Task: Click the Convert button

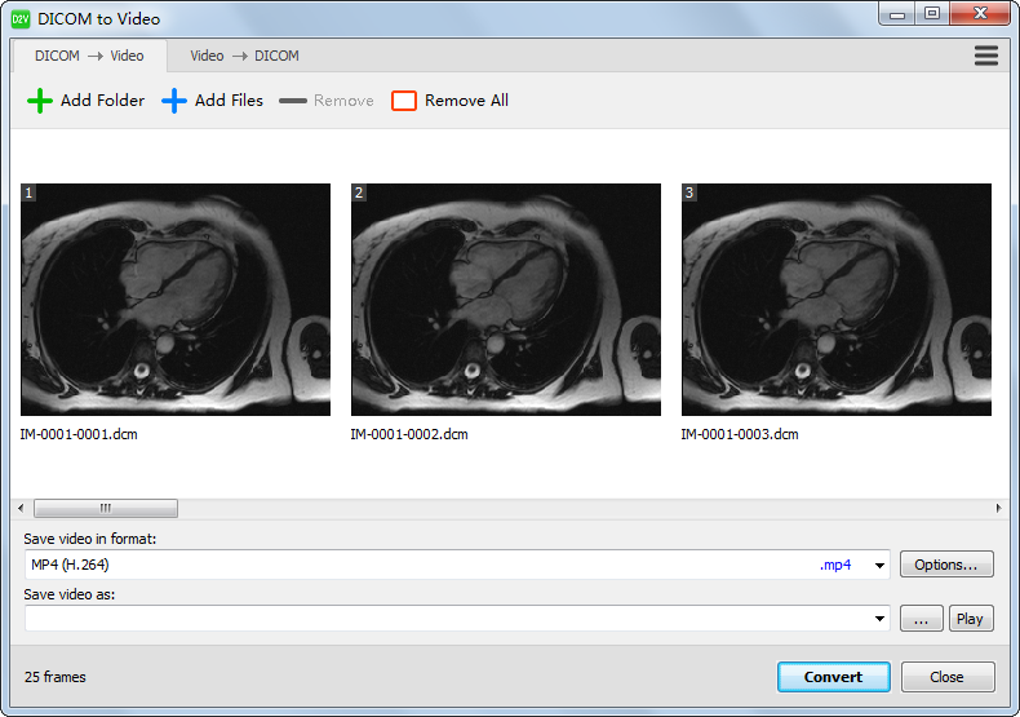Action: [x=833, y=677]
